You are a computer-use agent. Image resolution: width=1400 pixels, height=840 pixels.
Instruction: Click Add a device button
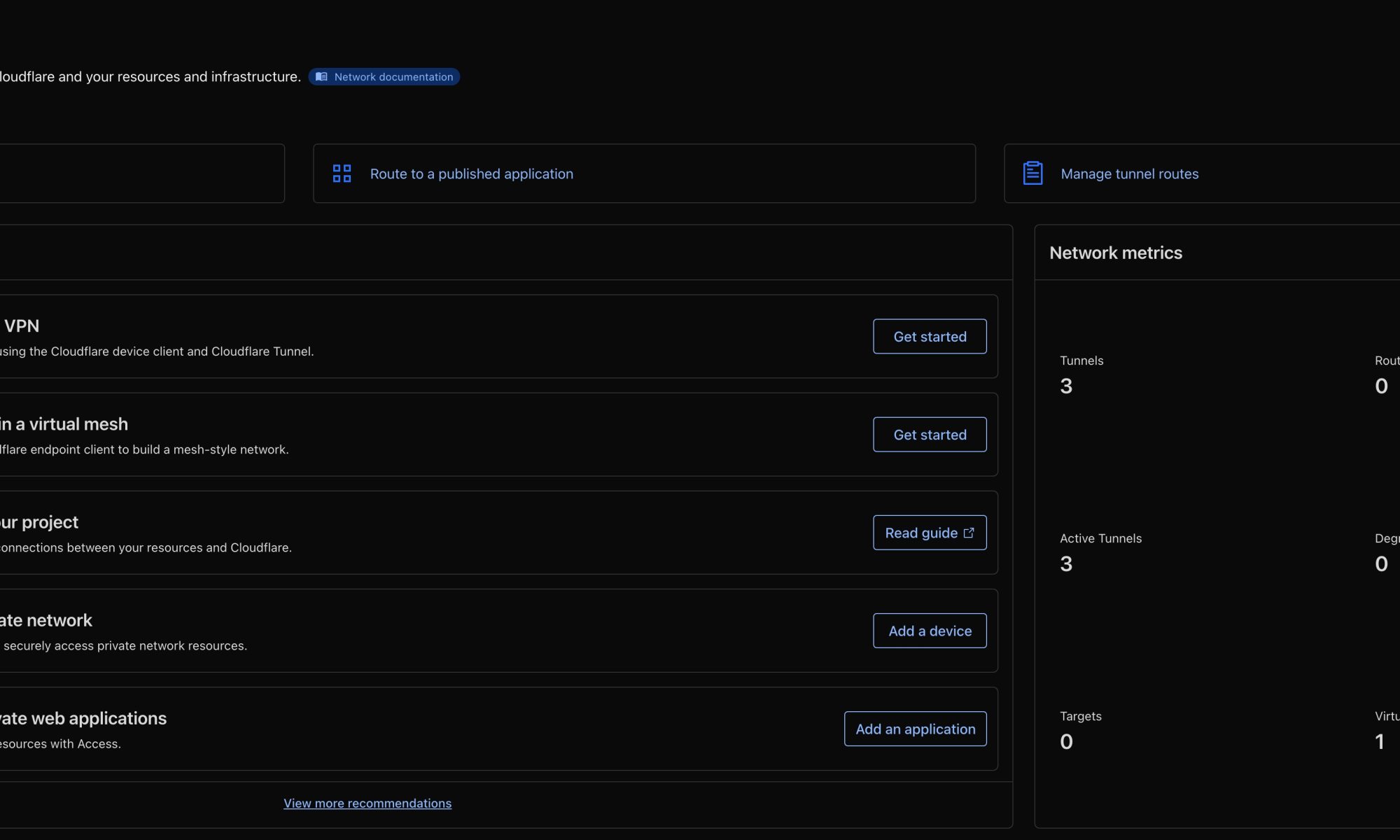point(930,631)
